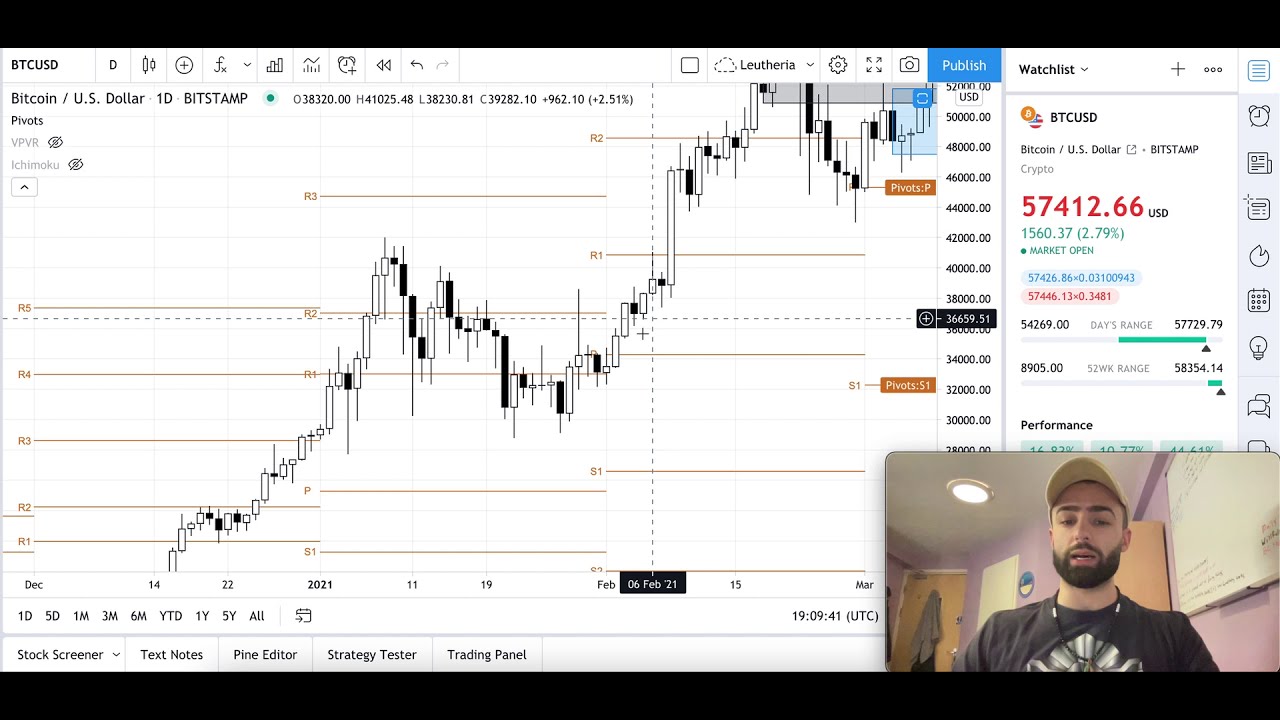Image resolution: width=1280 pixels, height=720 pixels.
Task: Create an alert with the clock-plus icon
Action: coord(347,65)
